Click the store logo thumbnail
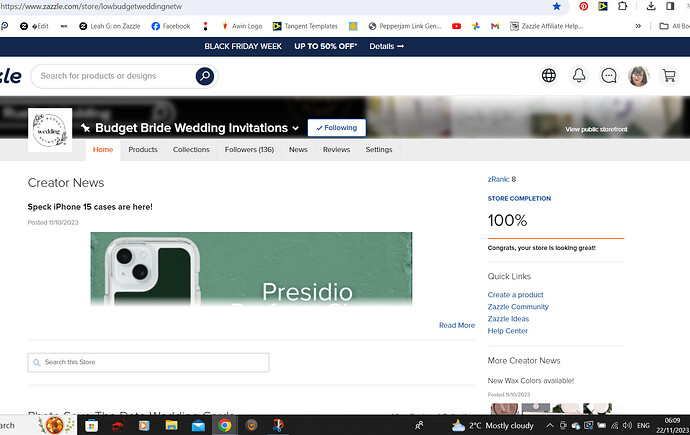 pyautogui.click(x=50, y=130)
